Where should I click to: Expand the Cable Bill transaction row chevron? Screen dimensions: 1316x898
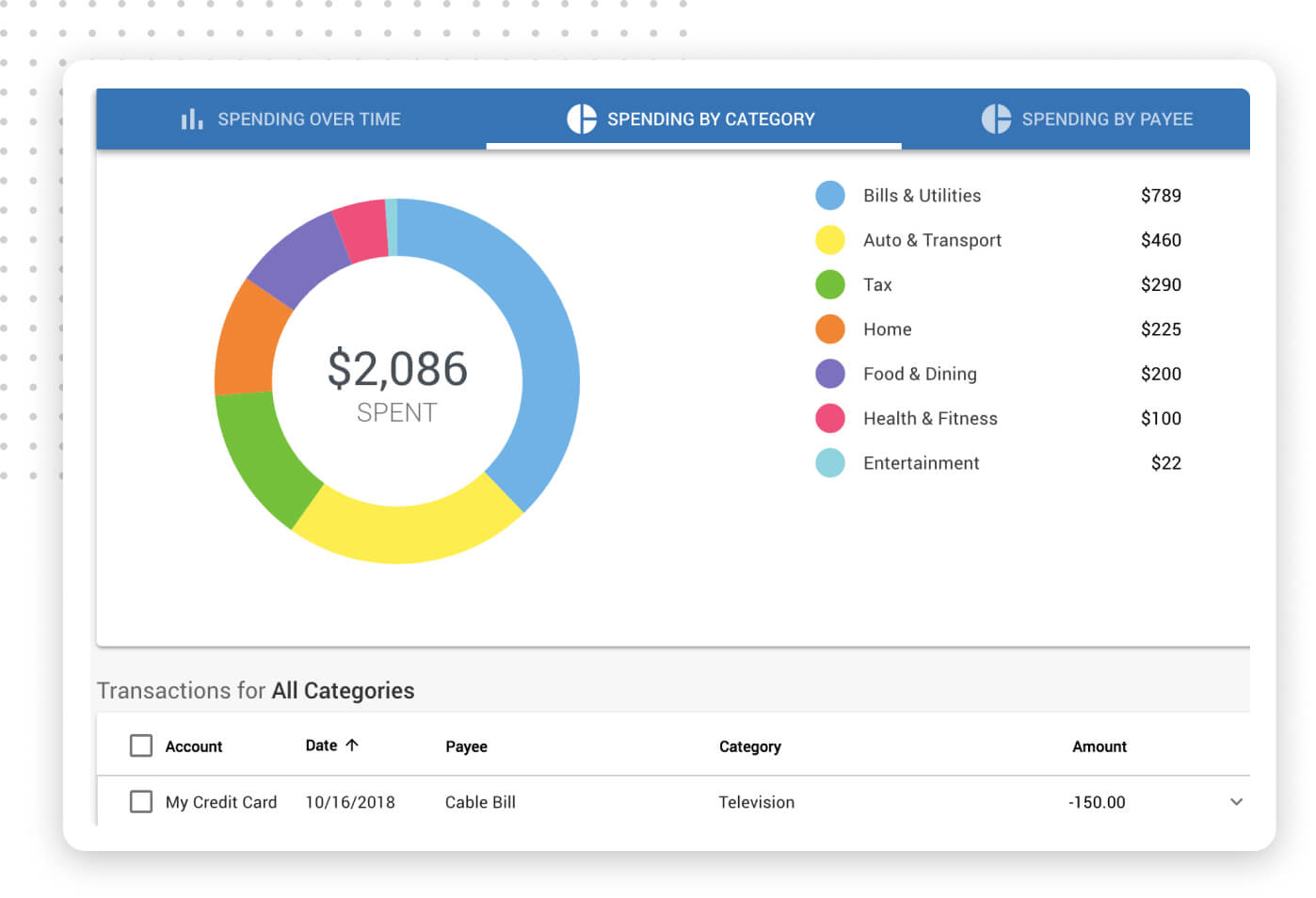click(x=1236, y=802)
